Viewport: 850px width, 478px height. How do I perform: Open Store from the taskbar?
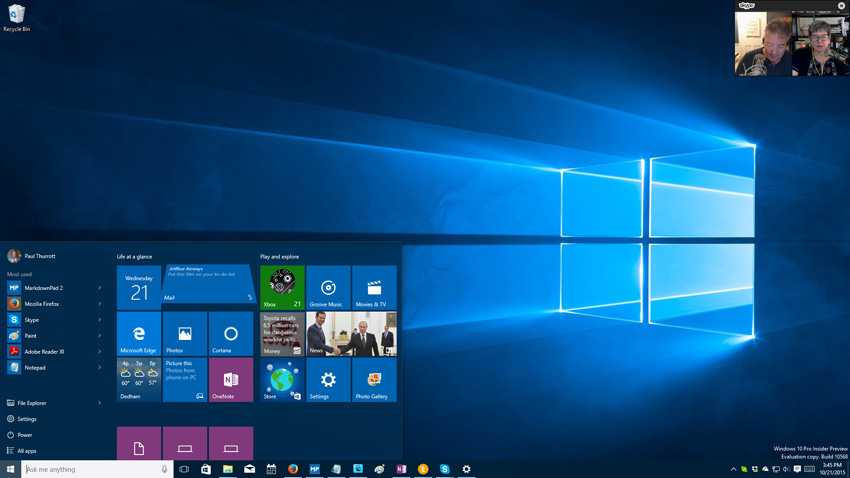pos(206,469)
